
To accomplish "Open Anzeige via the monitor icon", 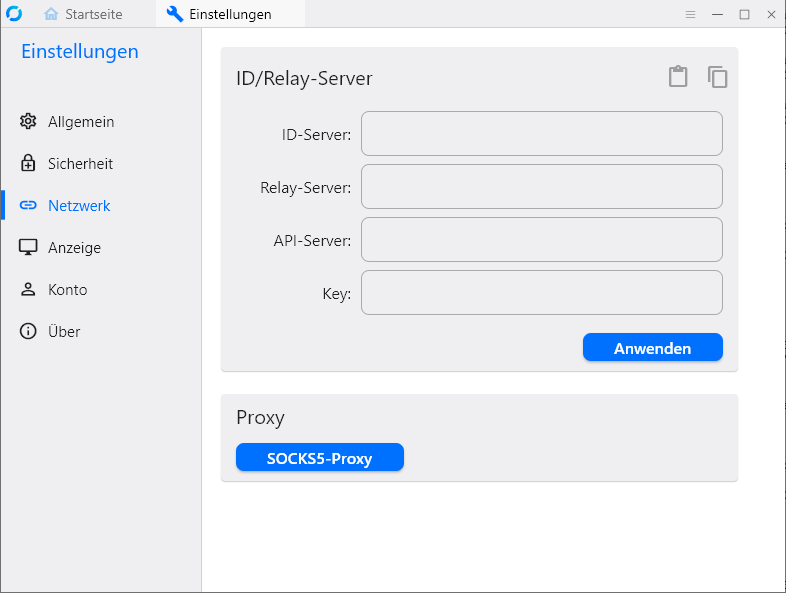I will tap(28, 248).
